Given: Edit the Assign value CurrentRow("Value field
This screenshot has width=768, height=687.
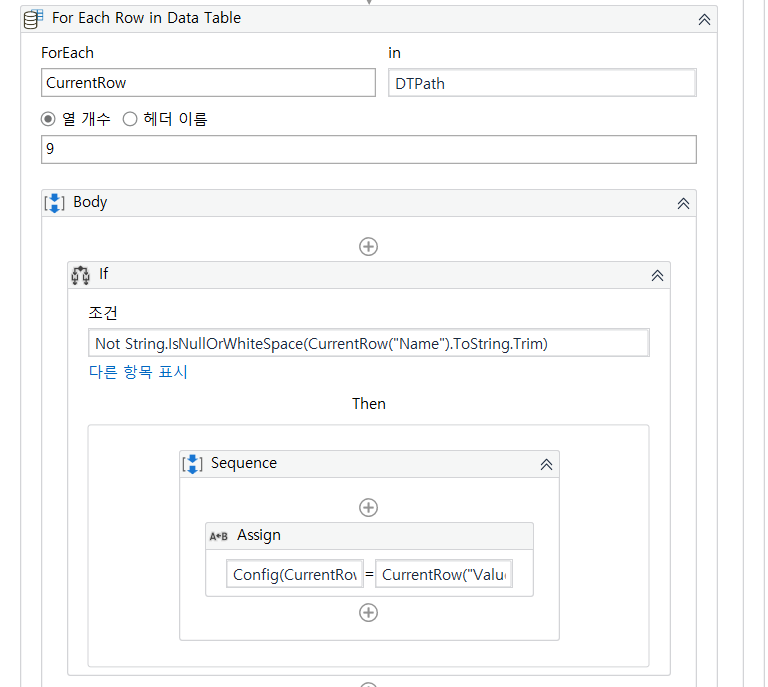Looking at the screenshot, I should [444, 574].
